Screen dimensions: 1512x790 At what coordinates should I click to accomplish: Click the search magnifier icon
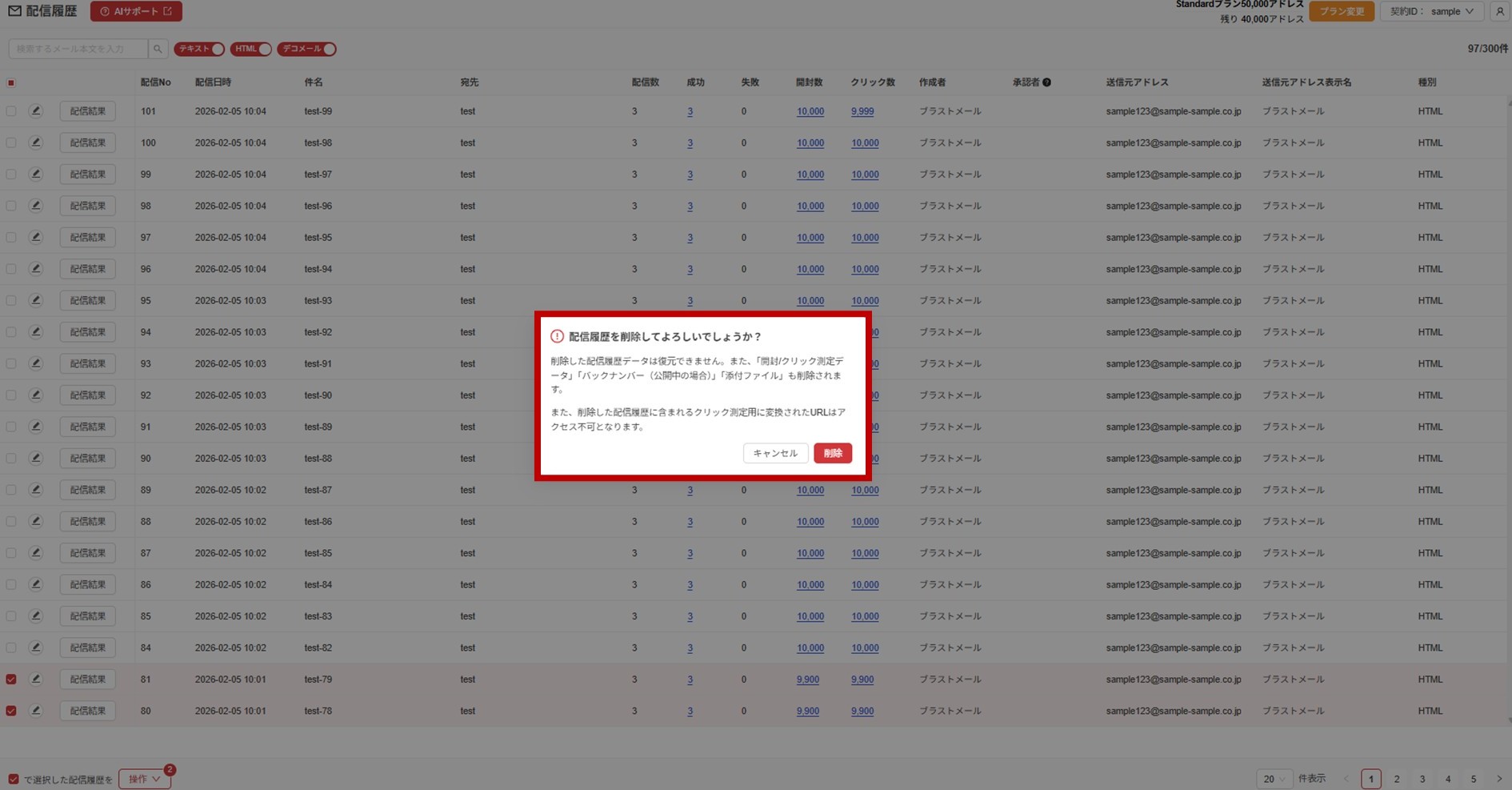[158, 49]
